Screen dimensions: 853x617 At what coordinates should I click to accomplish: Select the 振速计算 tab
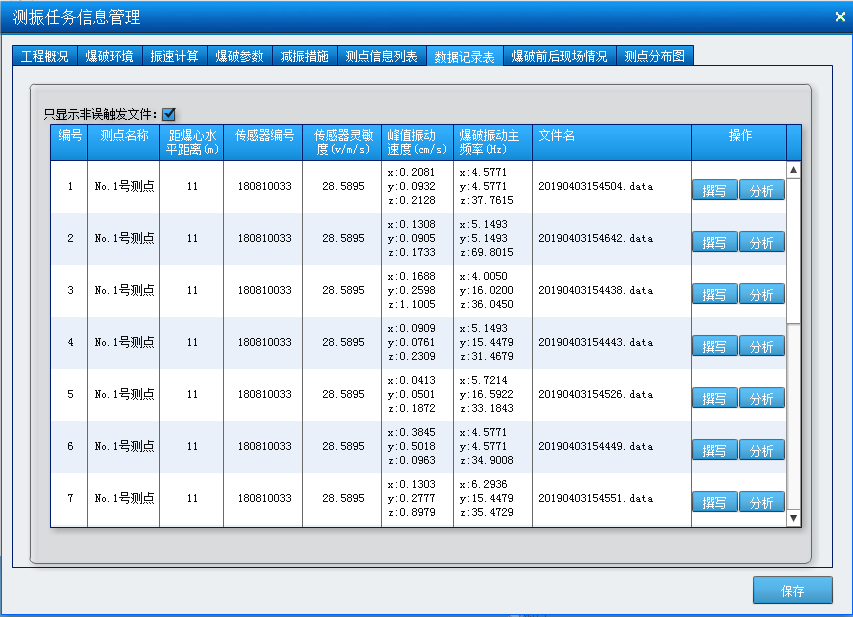point(174,56)
